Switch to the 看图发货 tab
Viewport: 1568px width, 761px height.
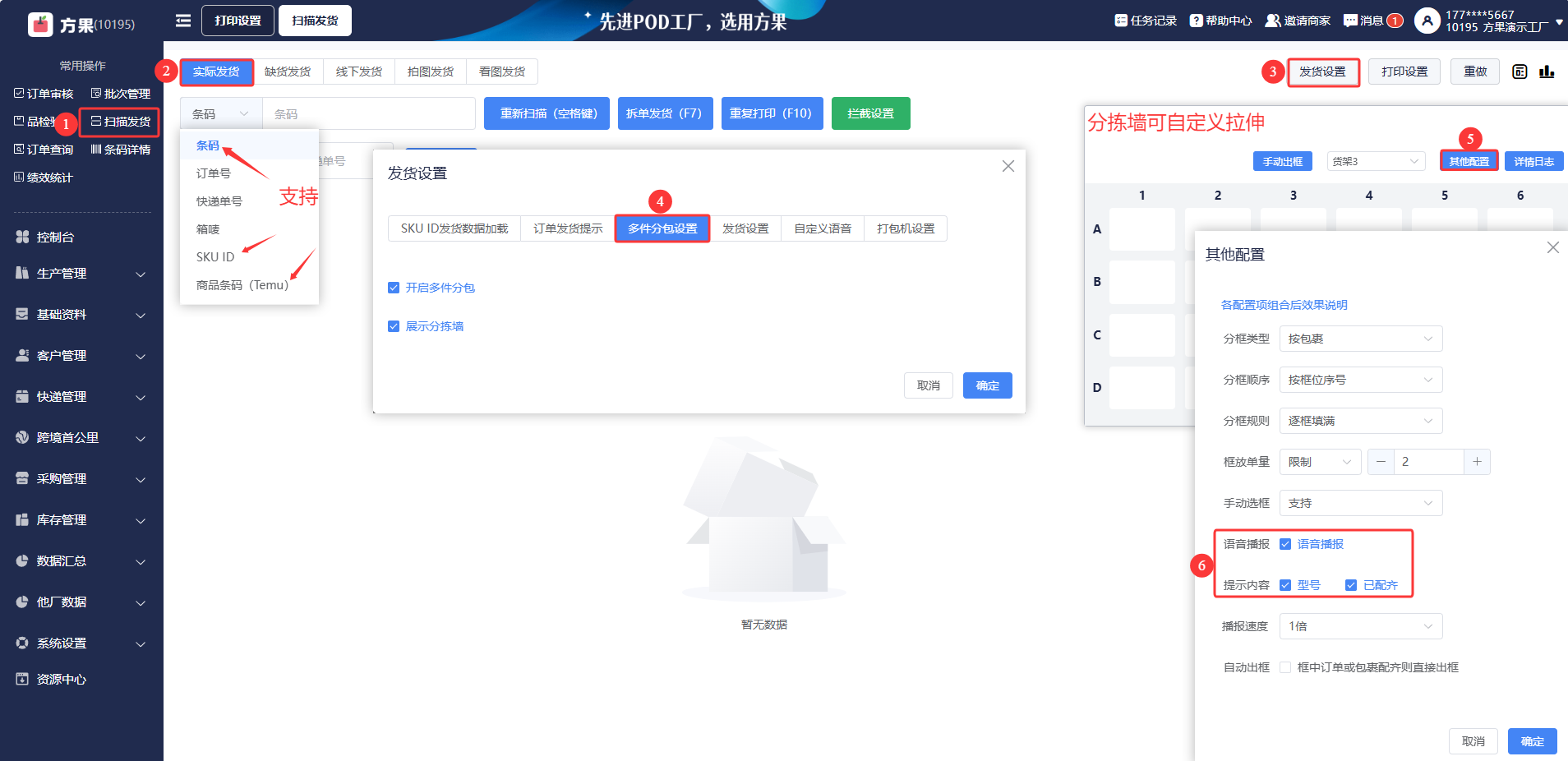(502, 71)
